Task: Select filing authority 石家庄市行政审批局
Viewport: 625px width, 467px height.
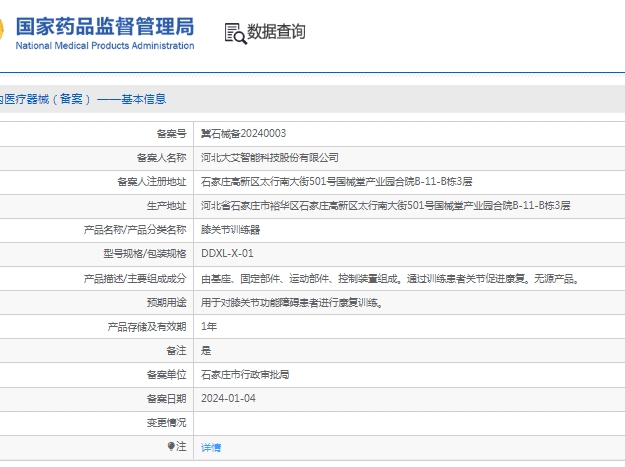Action: click(x=245, y=375)
